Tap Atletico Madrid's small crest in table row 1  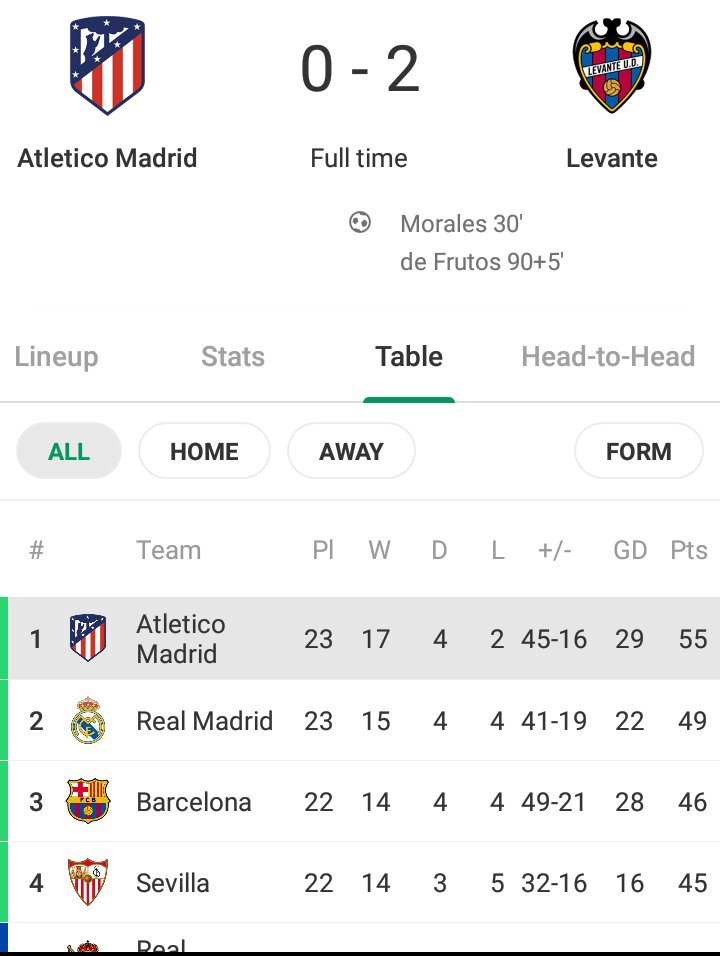(88, 638)
